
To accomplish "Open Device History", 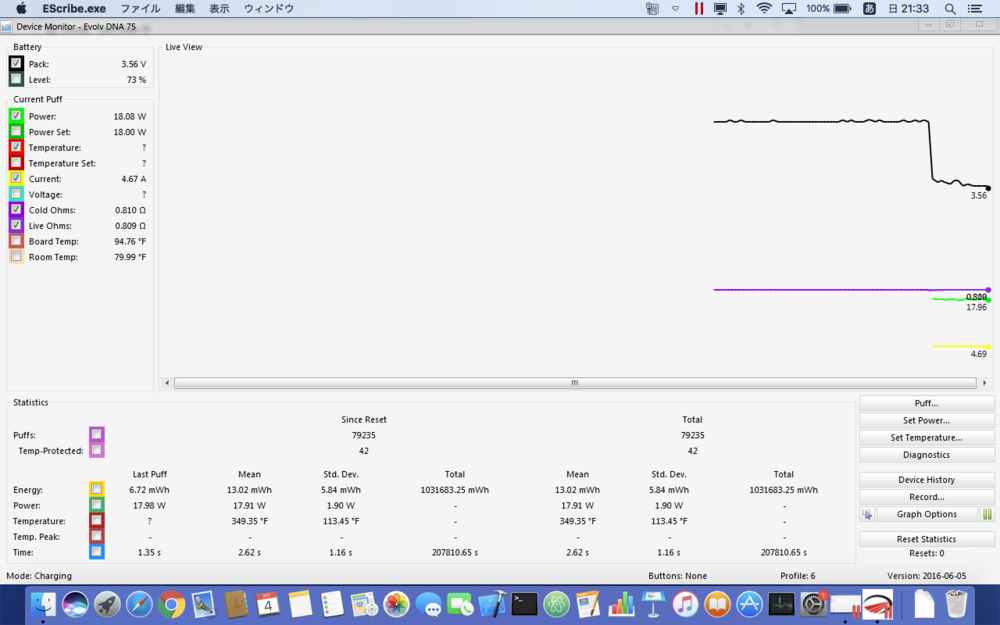I will [927, 480].
